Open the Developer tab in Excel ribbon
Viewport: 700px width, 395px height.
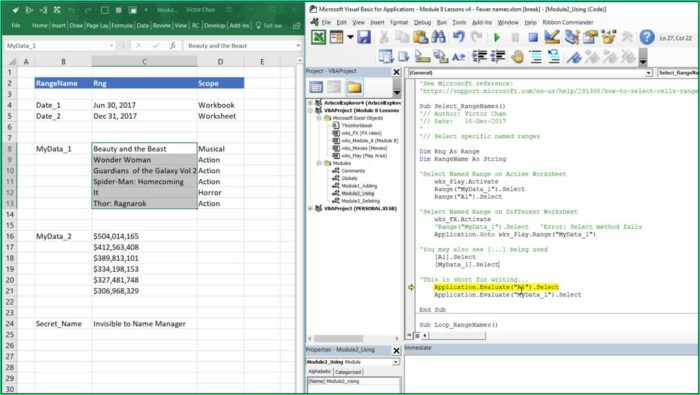pos(215,26)
